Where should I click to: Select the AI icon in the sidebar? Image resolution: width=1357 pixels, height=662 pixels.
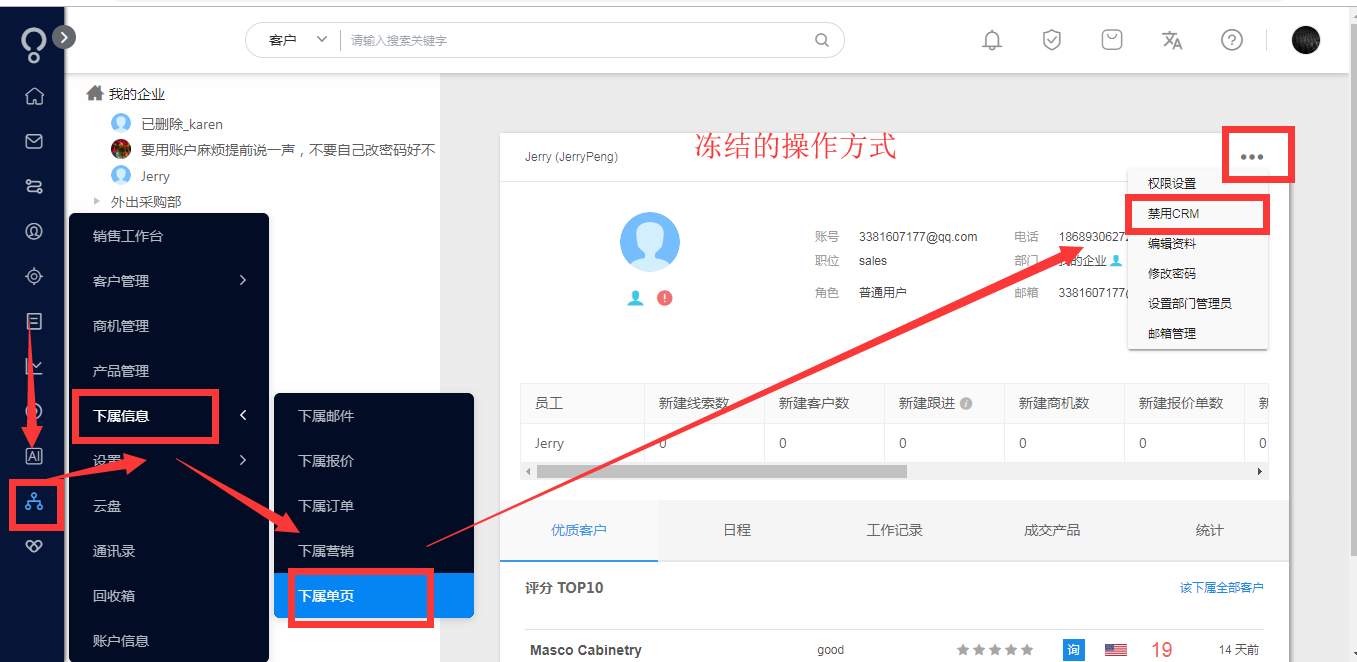pos(34,456)
